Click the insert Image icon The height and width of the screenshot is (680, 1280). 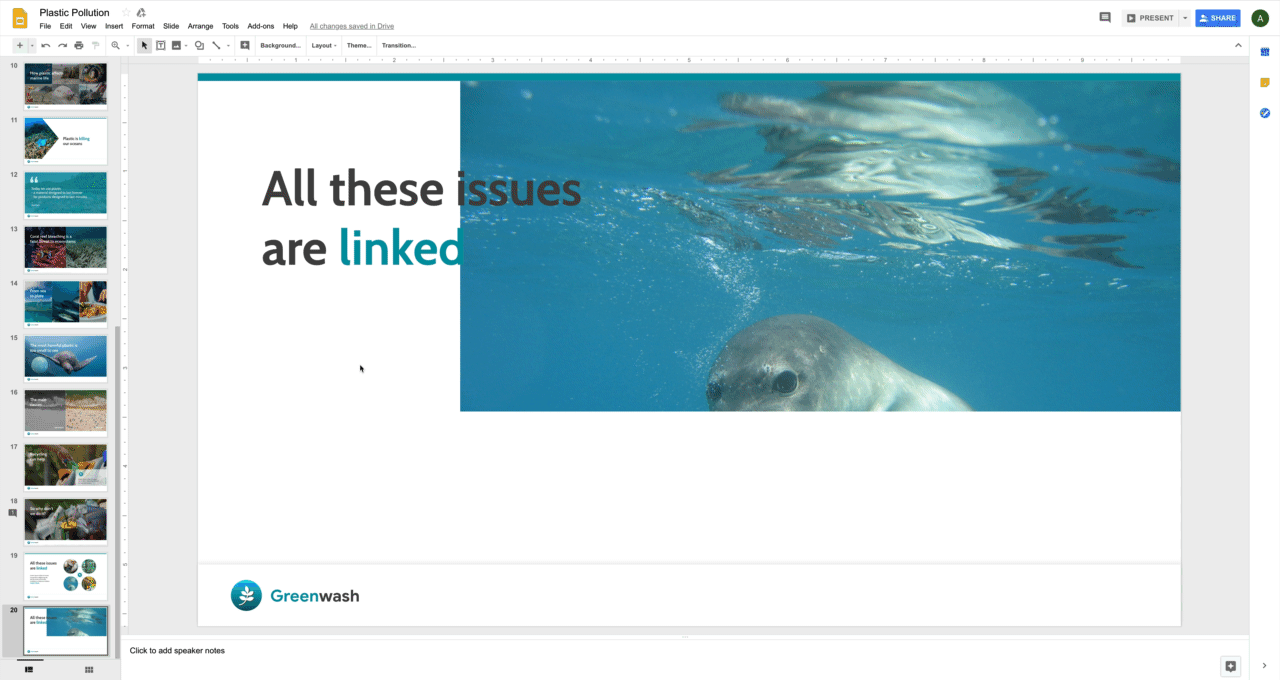click(176, 45)
